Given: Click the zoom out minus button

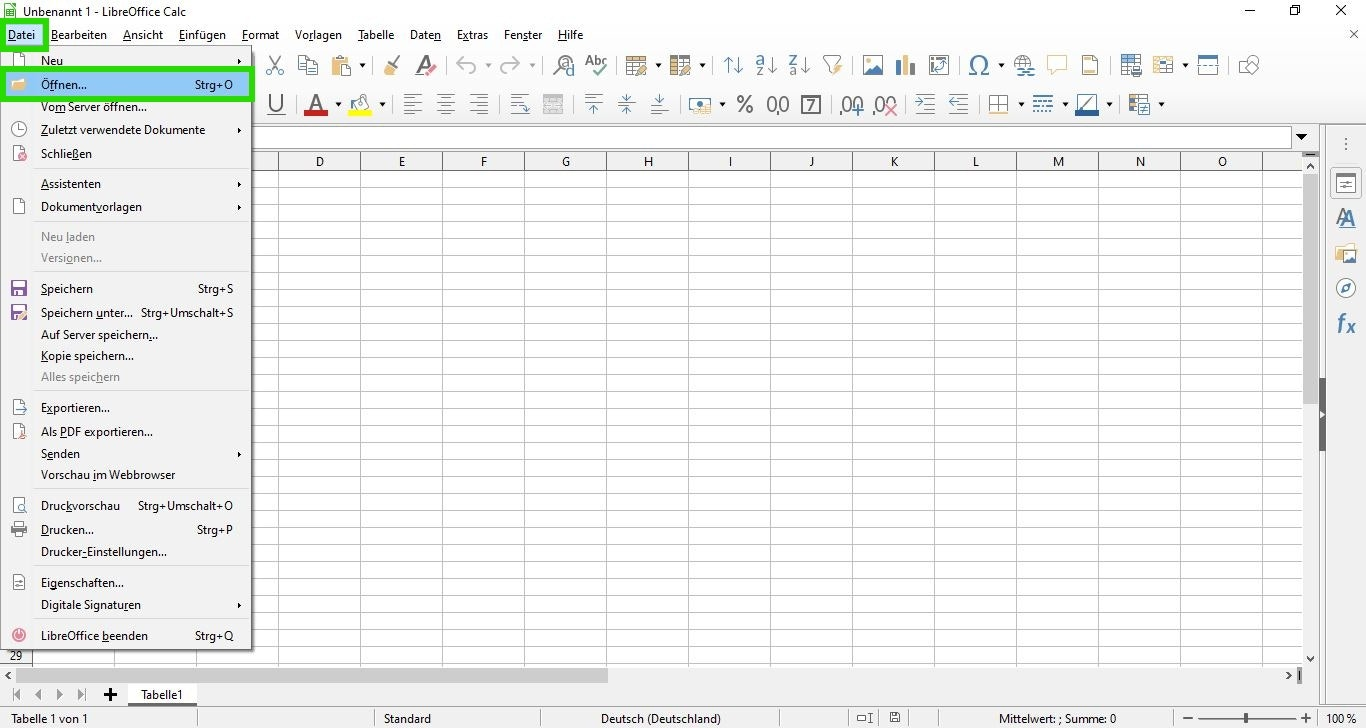Looking at the screenshot, I should pyautogui.click(x=1188, y=718).
